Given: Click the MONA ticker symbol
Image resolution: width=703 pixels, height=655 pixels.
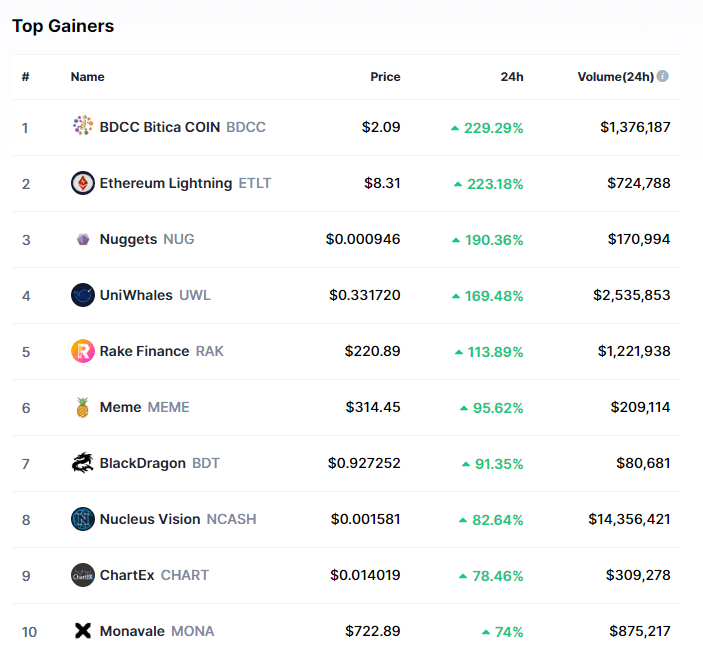Looking at the screenshot, I should [x=193, y=631].
